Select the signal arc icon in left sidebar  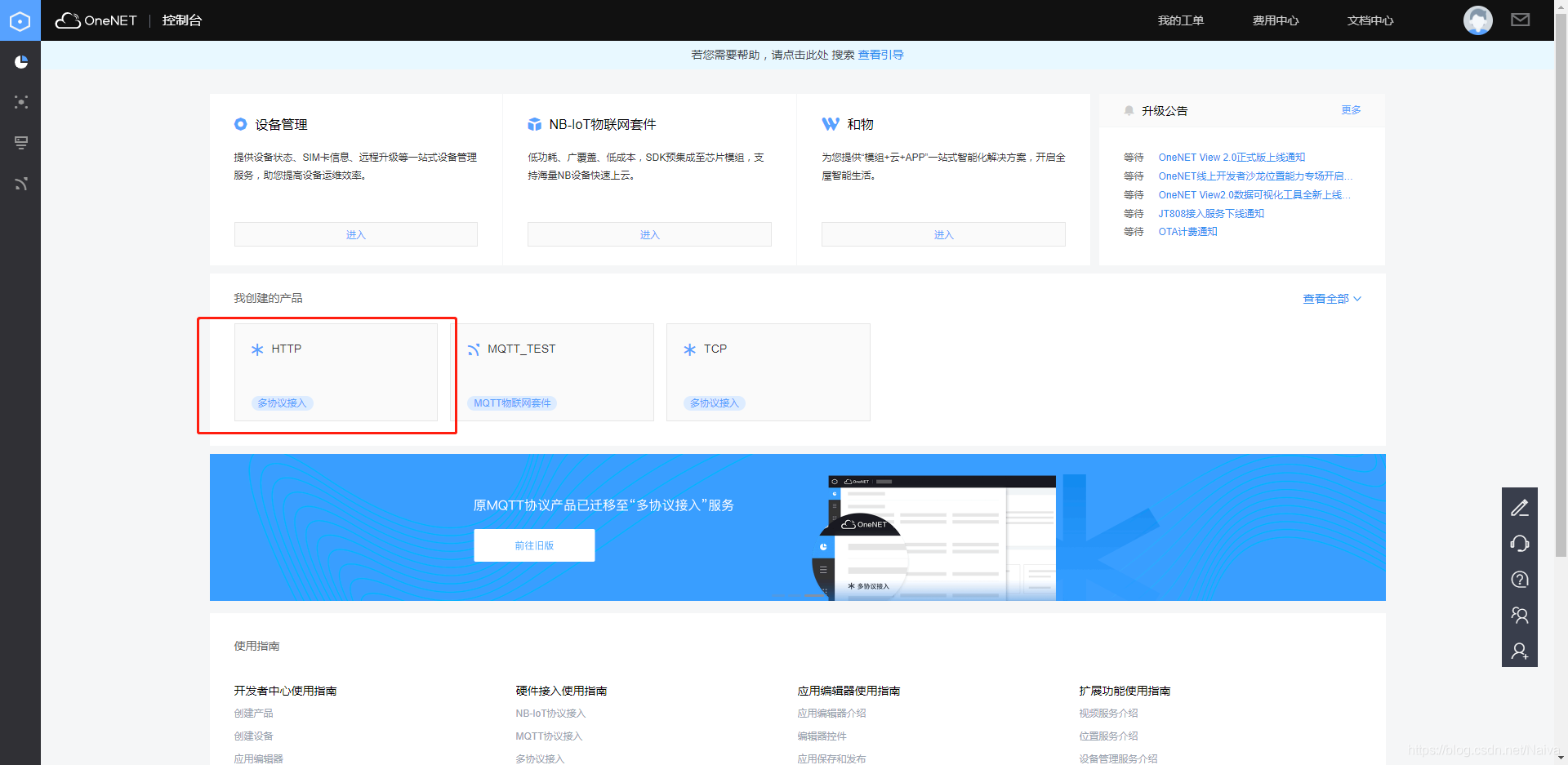click(x=21, y=184)
